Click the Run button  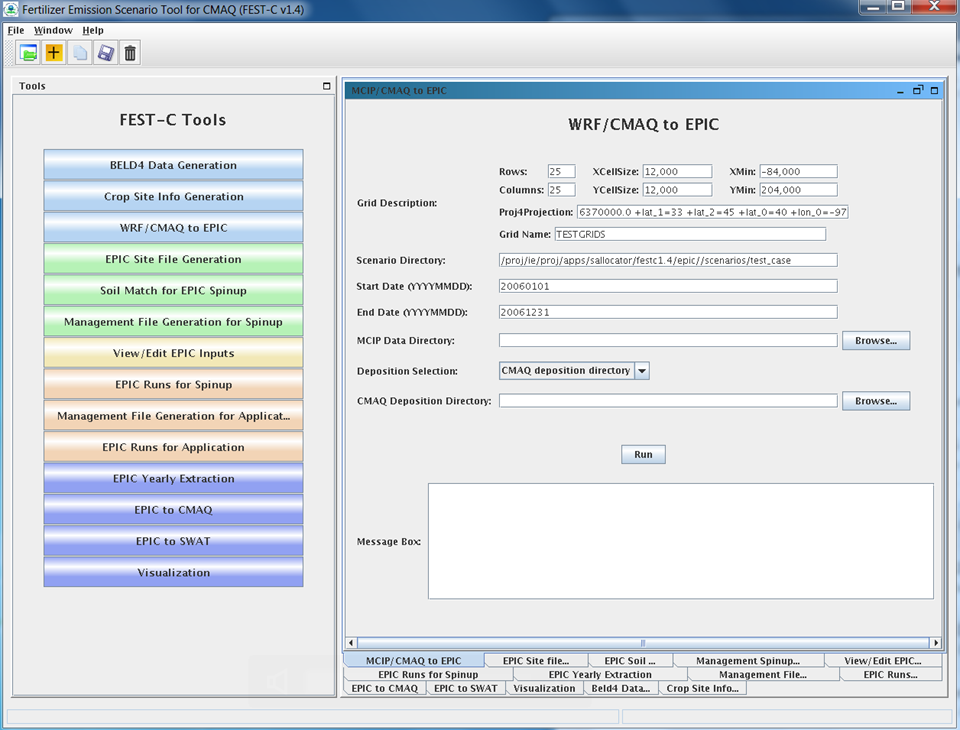coord(643,454)
